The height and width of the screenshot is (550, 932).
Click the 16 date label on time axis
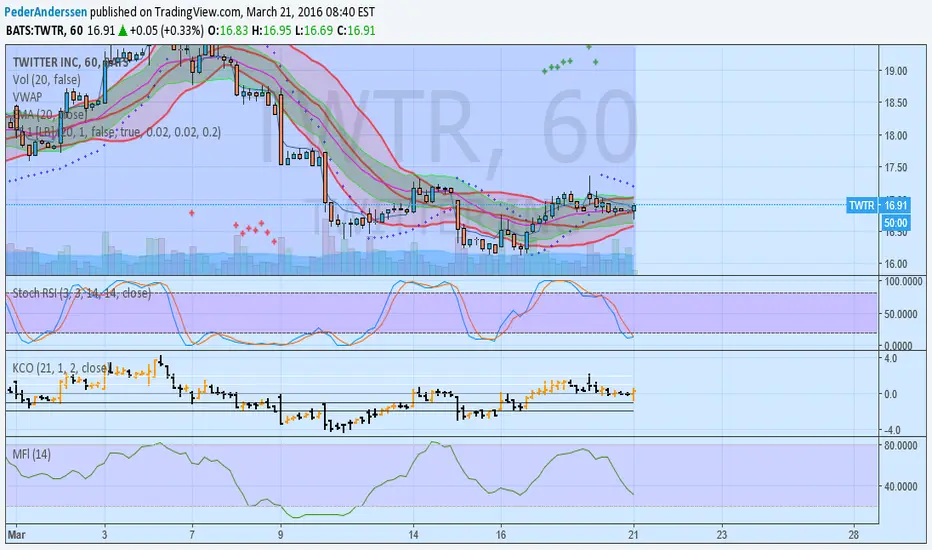click(501, 535)
